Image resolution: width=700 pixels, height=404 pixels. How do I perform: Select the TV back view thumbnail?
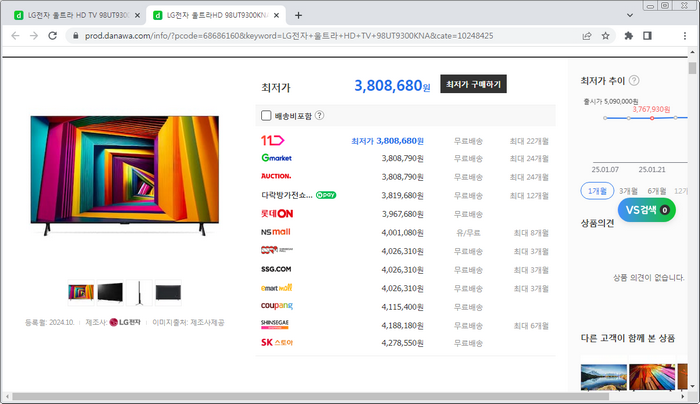click(x=168, y=292)
